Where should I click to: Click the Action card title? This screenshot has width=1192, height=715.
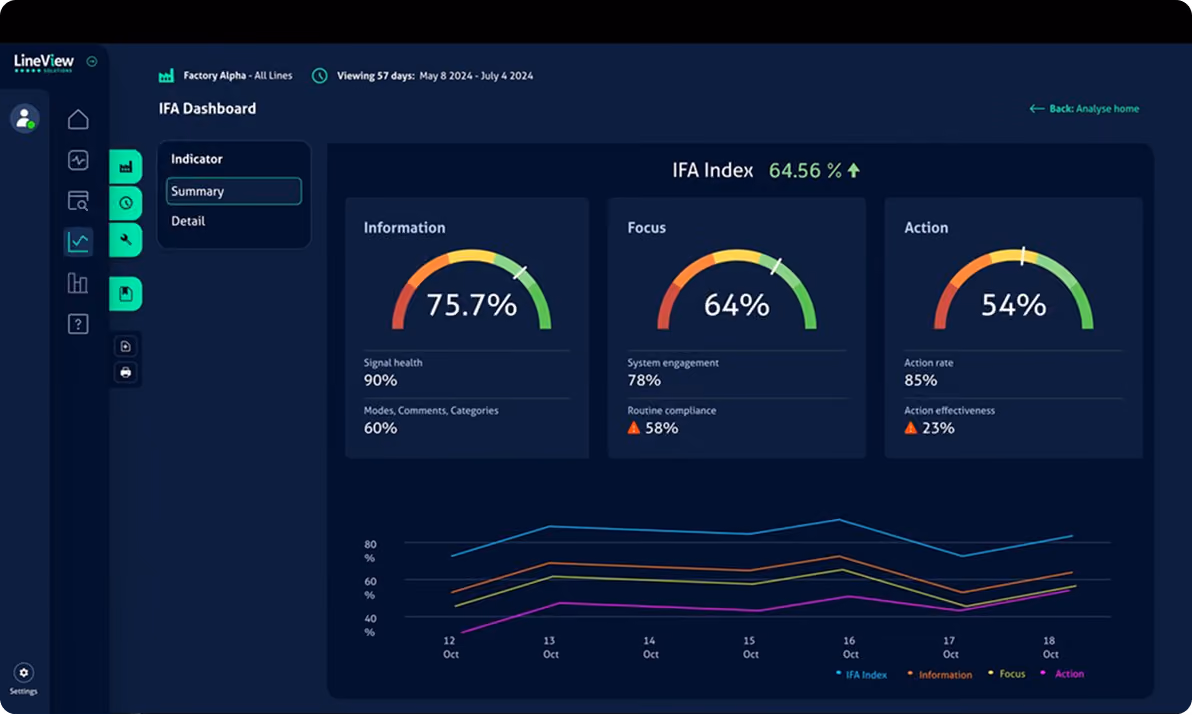click(926, 227)
